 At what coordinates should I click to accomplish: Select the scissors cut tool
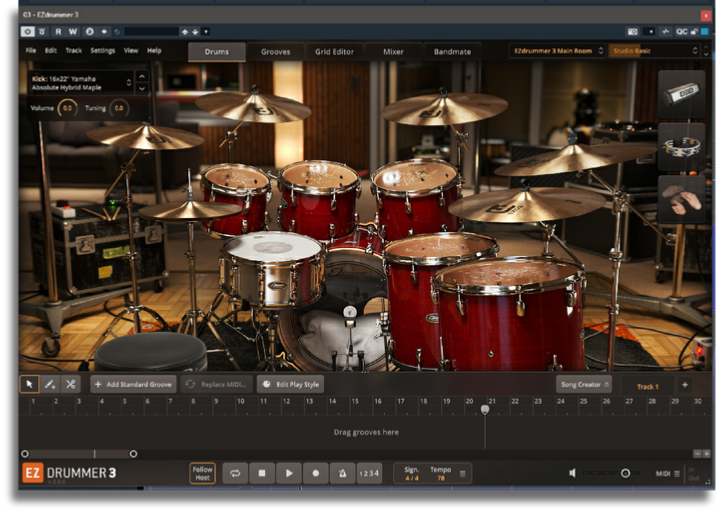[x=70, y=384]
